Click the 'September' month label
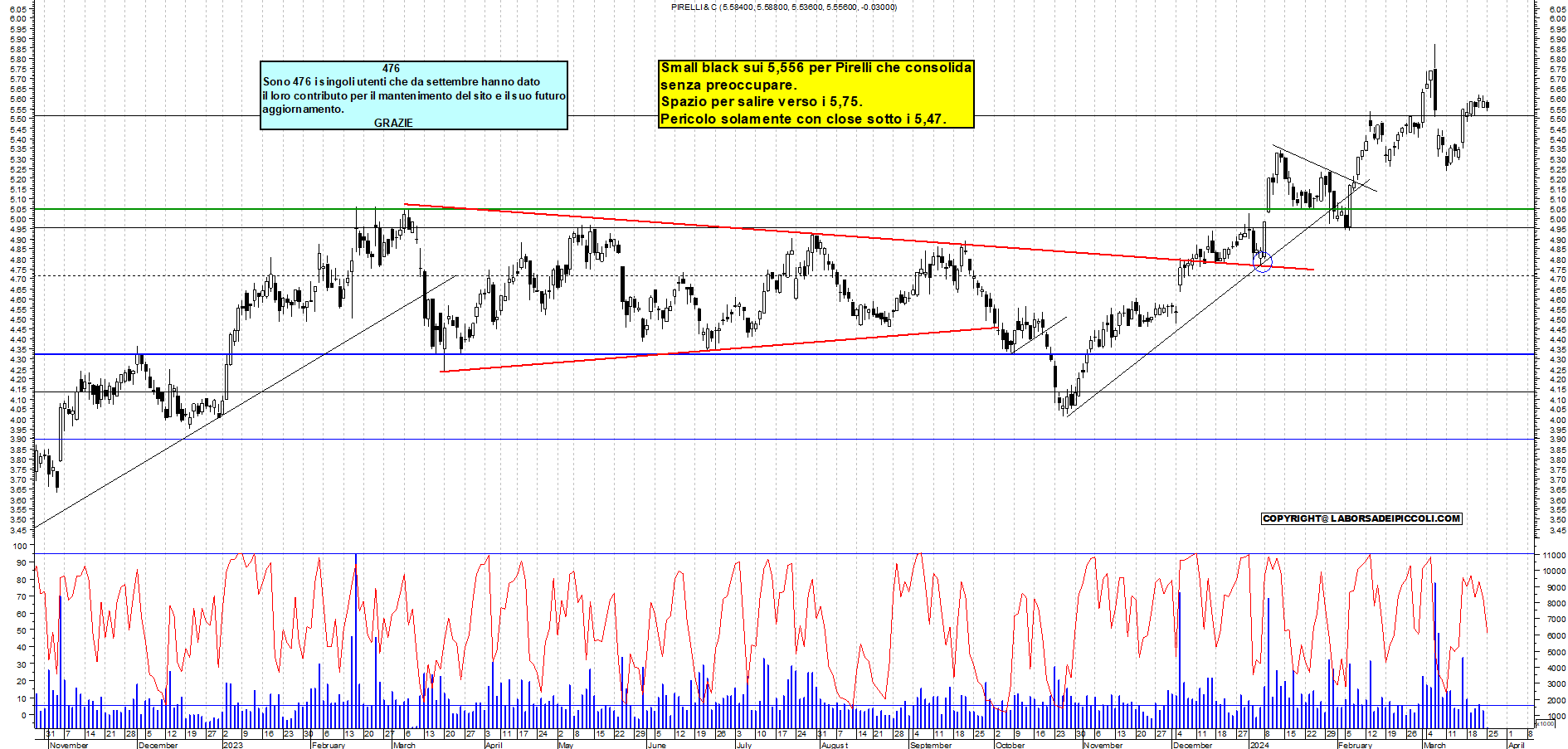The height and width of the screenshot is (749, 1568). click(x=931, y=745)
